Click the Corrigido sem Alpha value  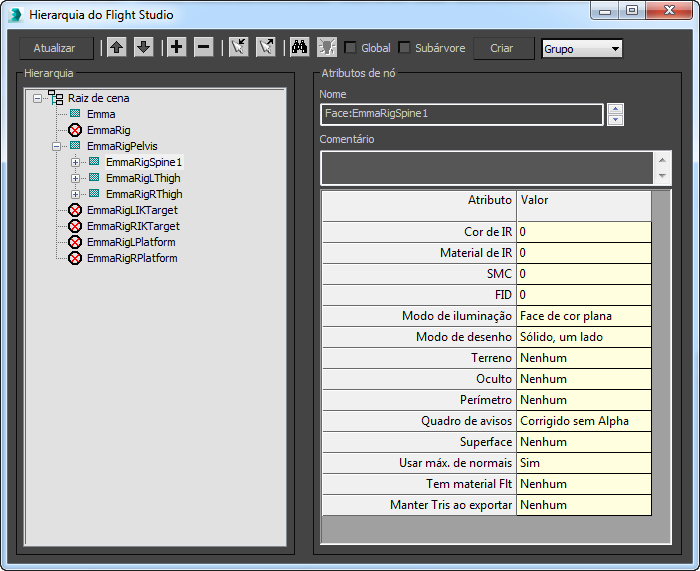tap(584, 421)
